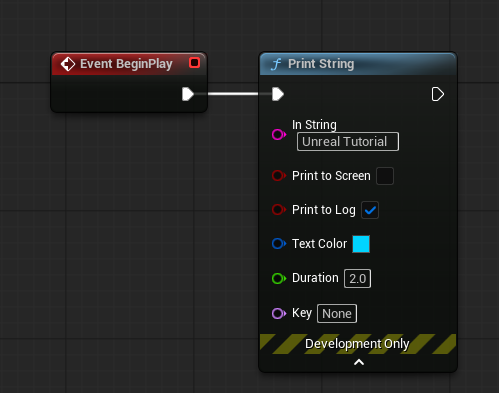Screen dimensions: 499x393
Task: Click the green Duration float pin
Action: click(x=279, y=278)
